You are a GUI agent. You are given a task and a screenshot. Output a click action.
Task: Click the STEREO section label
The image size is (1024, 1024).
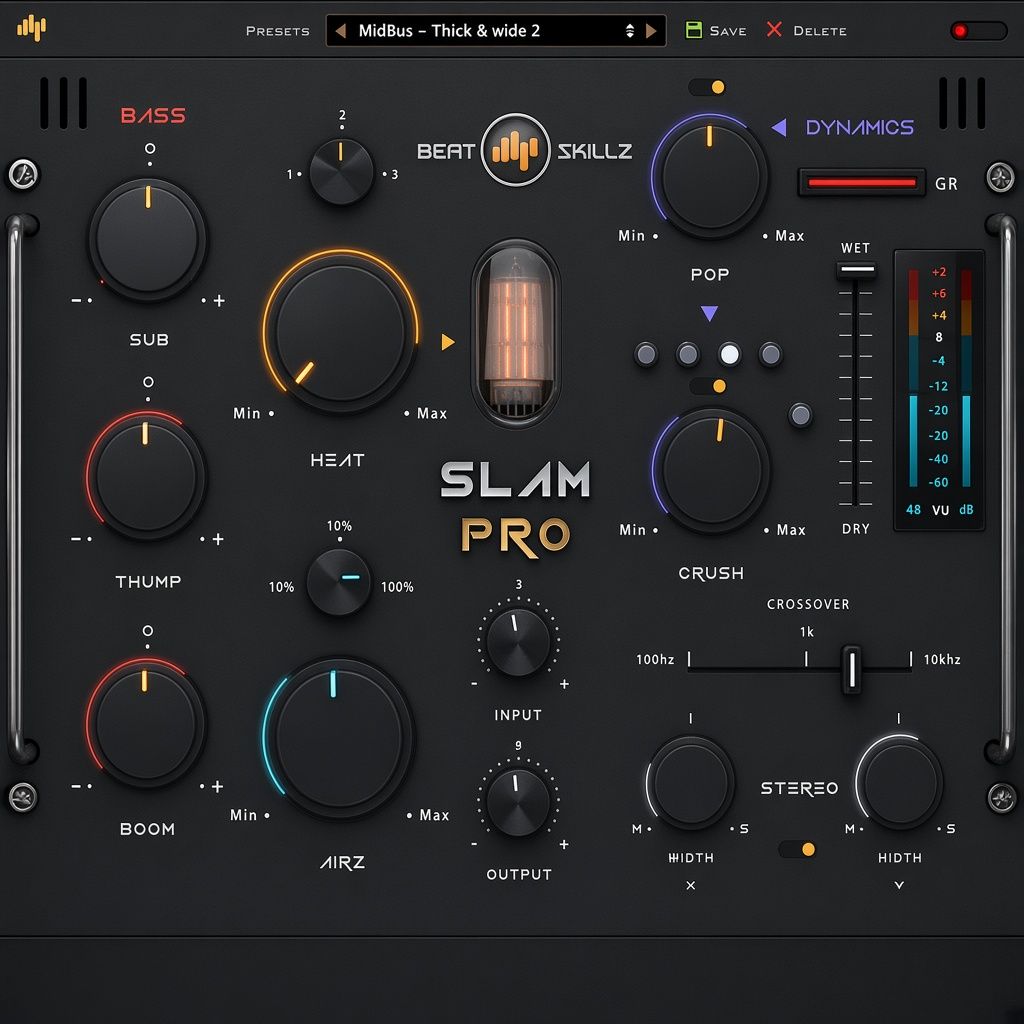click(799, 788)
